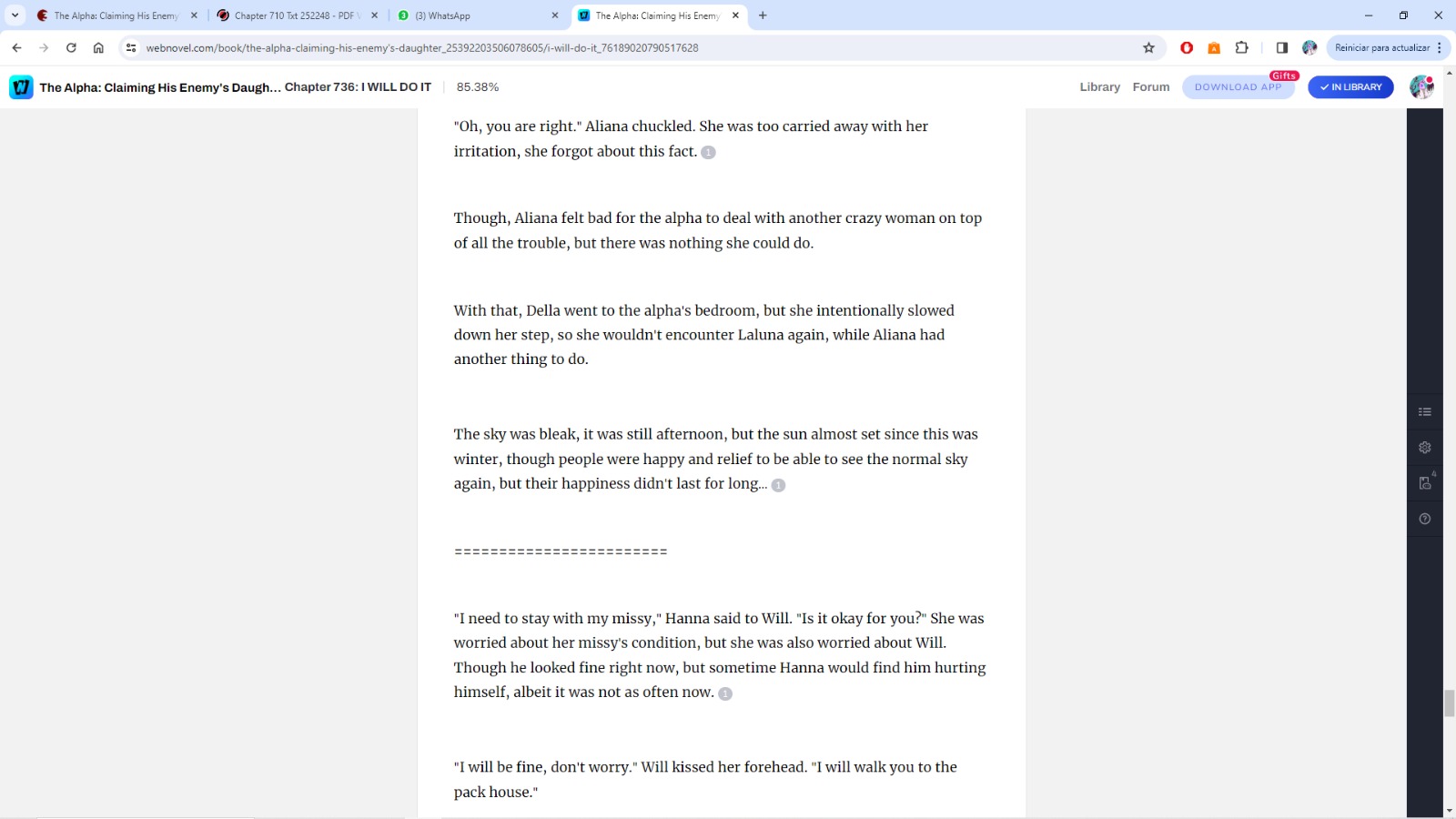The height and width of the screenshot is (819, 1456).
Task: Switch to the Chapter 710 Txt PDF tab
Action: pyautogui.click(x=298, y=15)
